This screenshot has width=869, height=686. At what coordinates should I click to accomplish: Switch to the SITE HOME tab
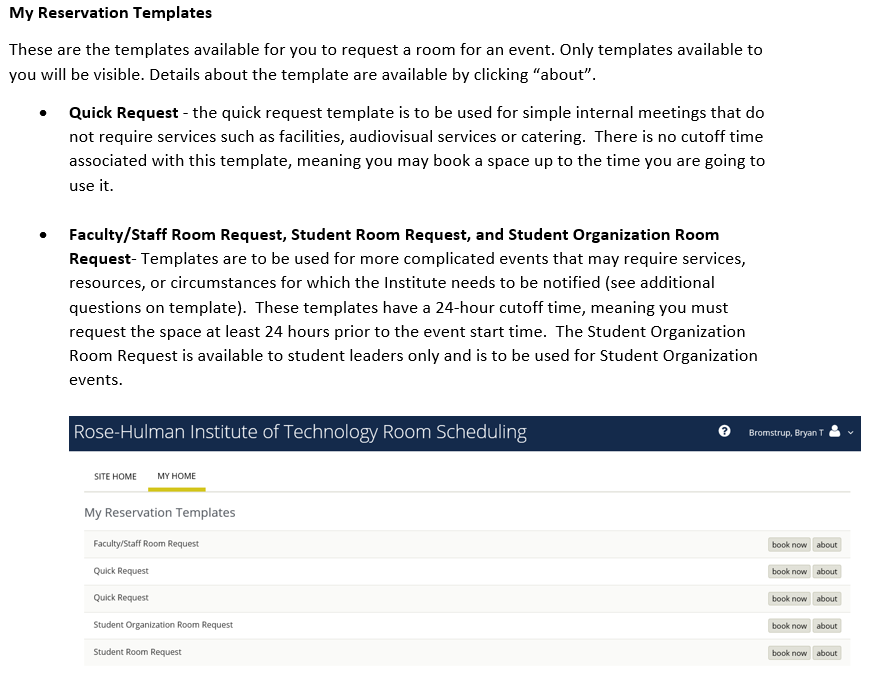pos(115,477)
